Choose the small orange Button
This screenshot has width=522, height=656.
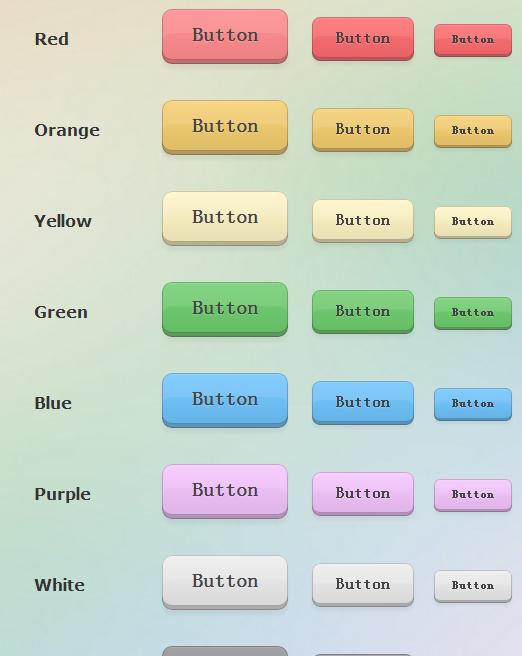point(473,131)
